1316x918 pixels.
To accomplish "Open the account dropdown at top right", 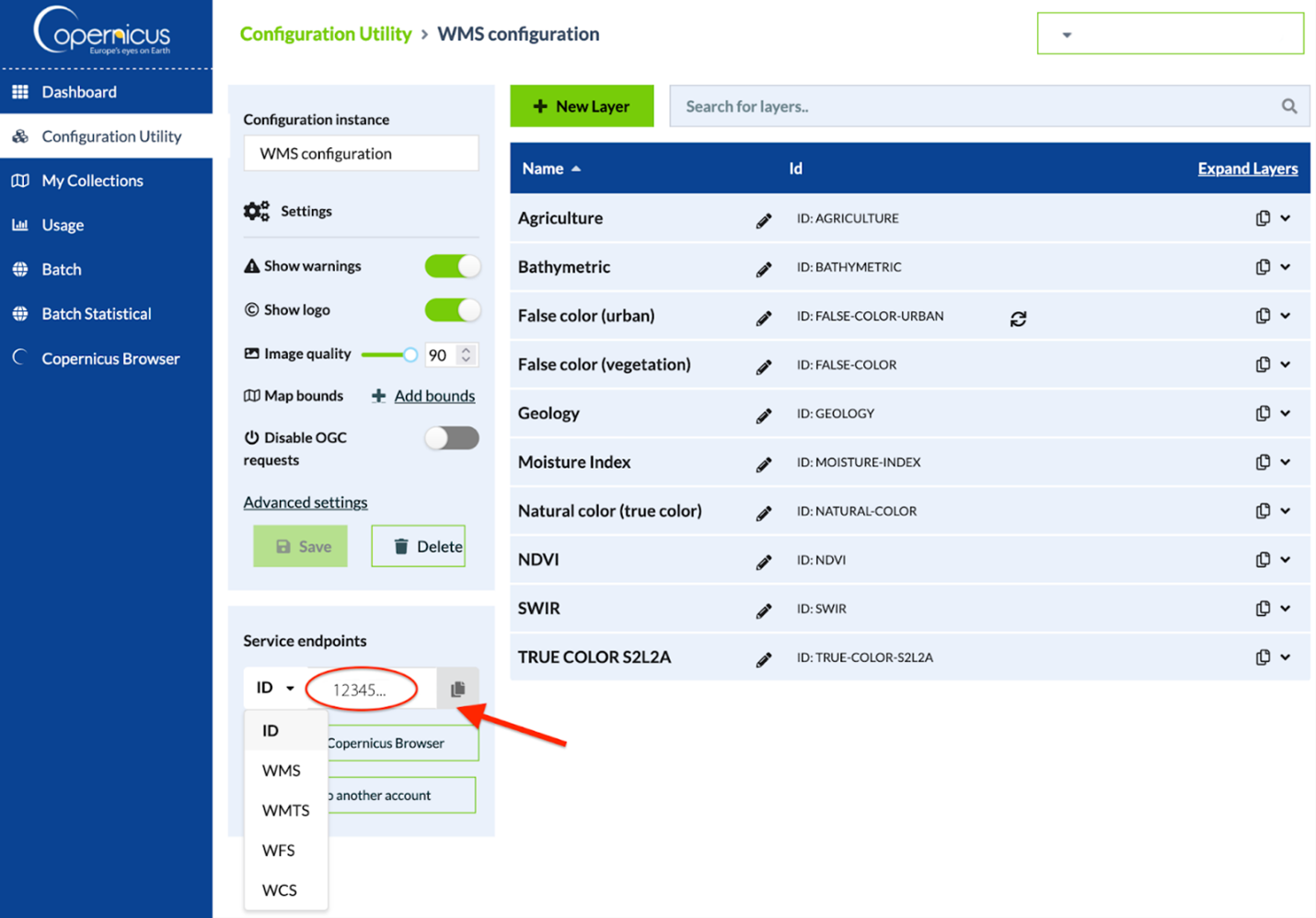I will [1169, 34].
